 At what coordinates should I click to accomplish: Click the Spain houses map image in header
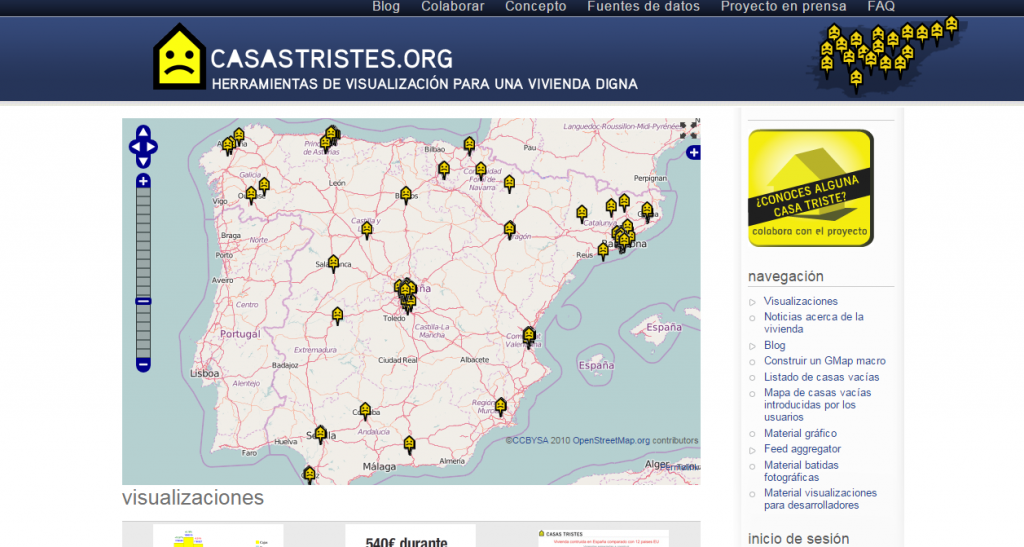[x=888, y=56]
